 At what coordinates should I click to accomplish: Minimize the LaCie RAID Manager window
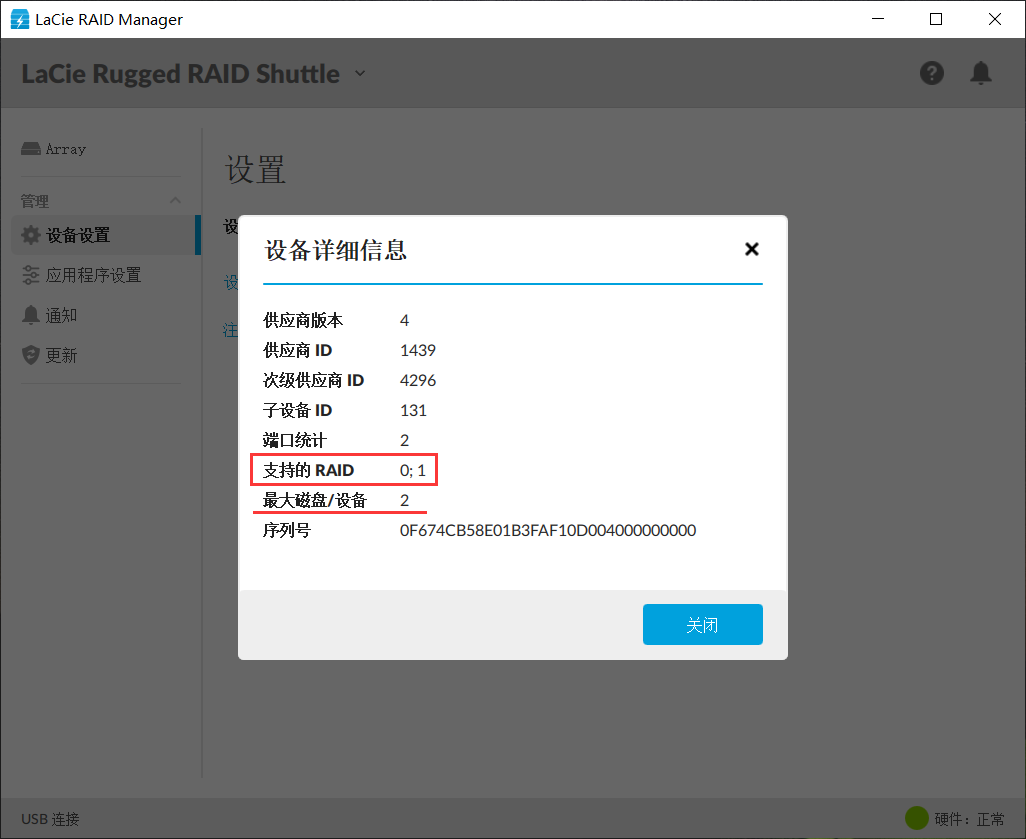pyautogui.click(x=878, y=19)
